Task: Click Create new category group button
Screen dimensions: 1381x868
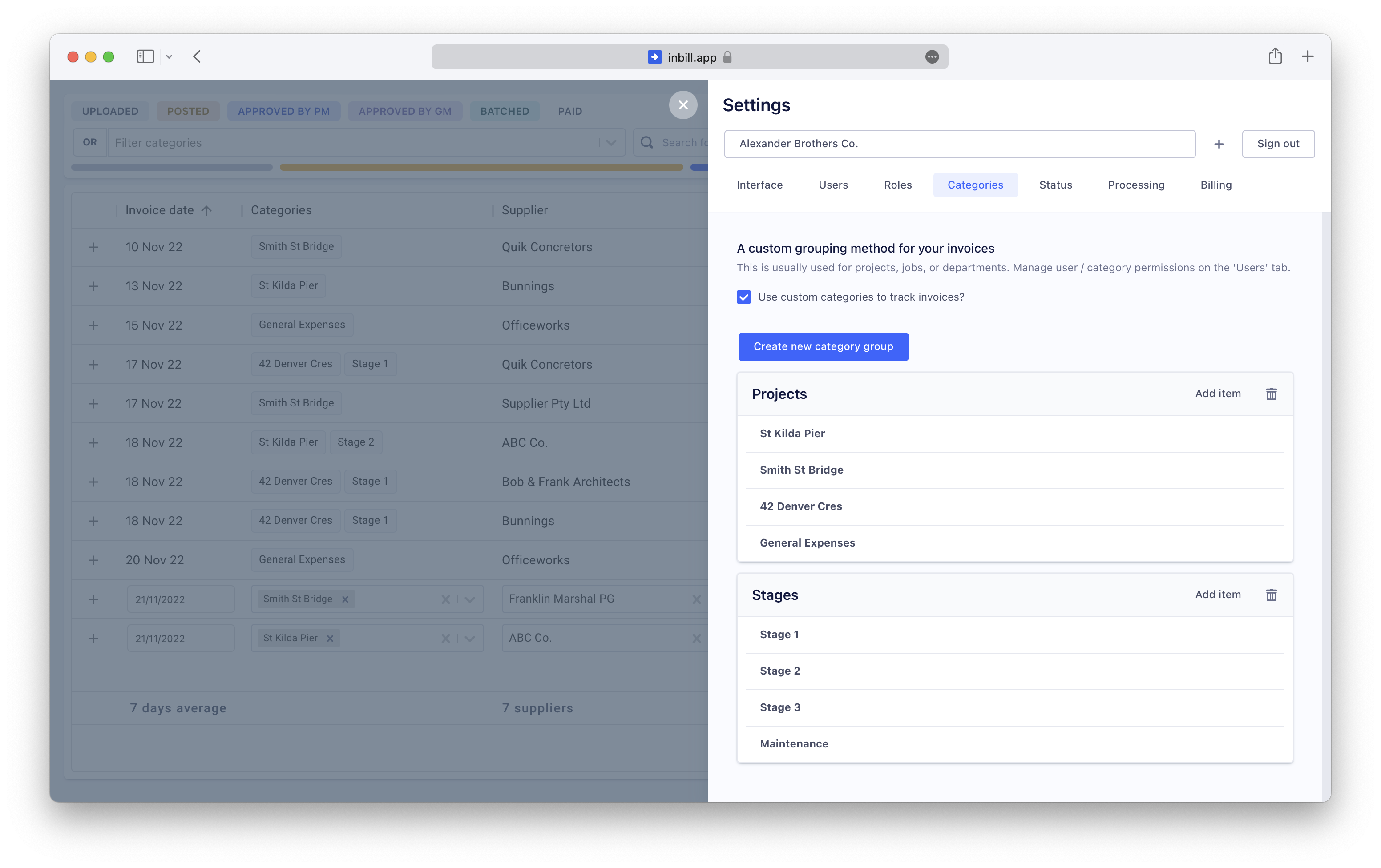Action: 822,346
